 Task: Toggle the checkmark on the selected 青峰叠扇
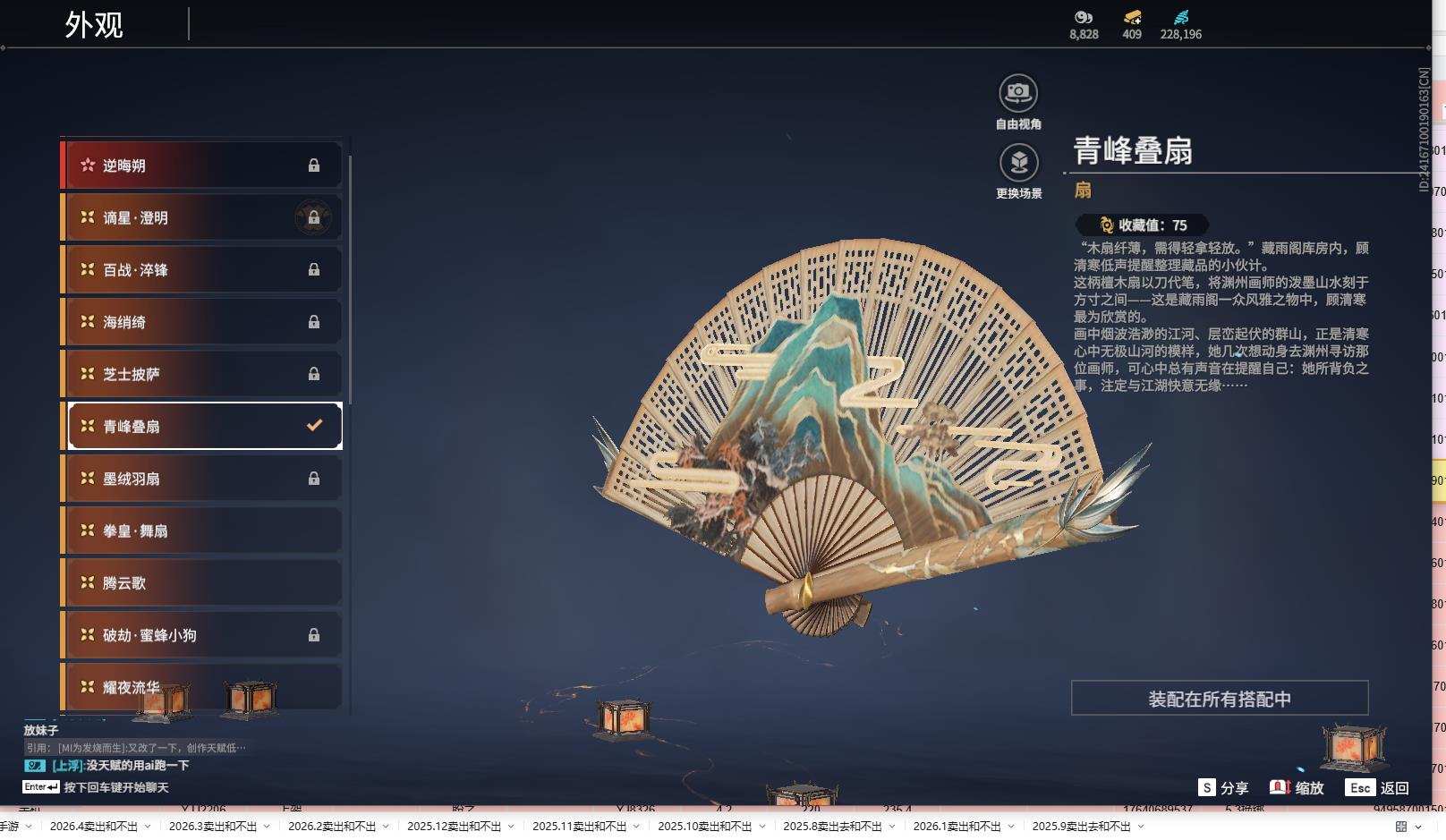tap(313, 425)
